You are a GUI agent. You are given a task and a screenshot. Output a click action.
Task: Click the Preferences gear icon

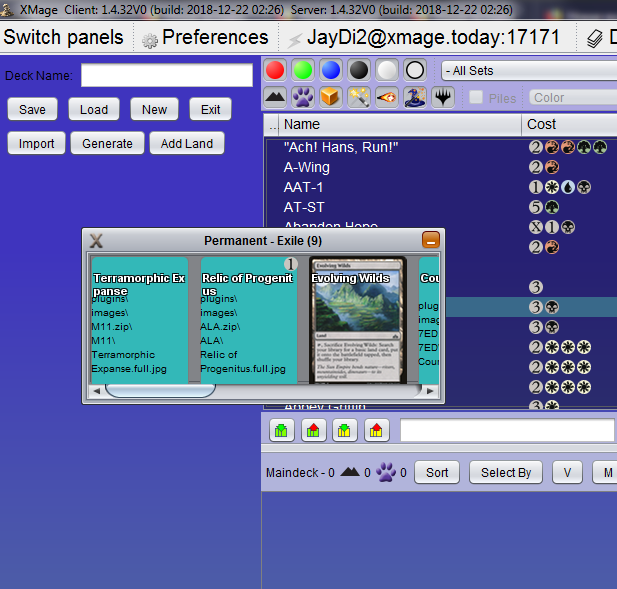[150, 41]
